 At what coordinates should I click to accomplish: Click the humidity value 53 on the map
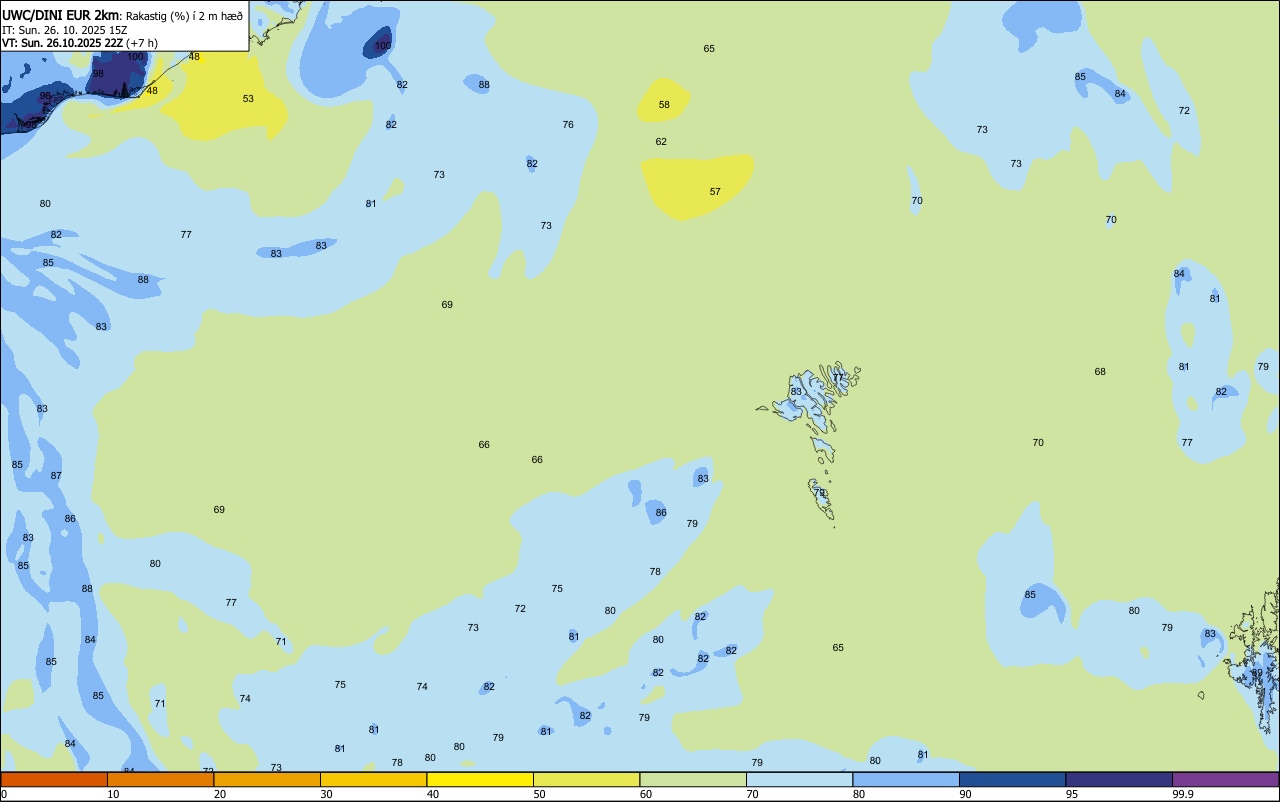click(x=248, y=99)
